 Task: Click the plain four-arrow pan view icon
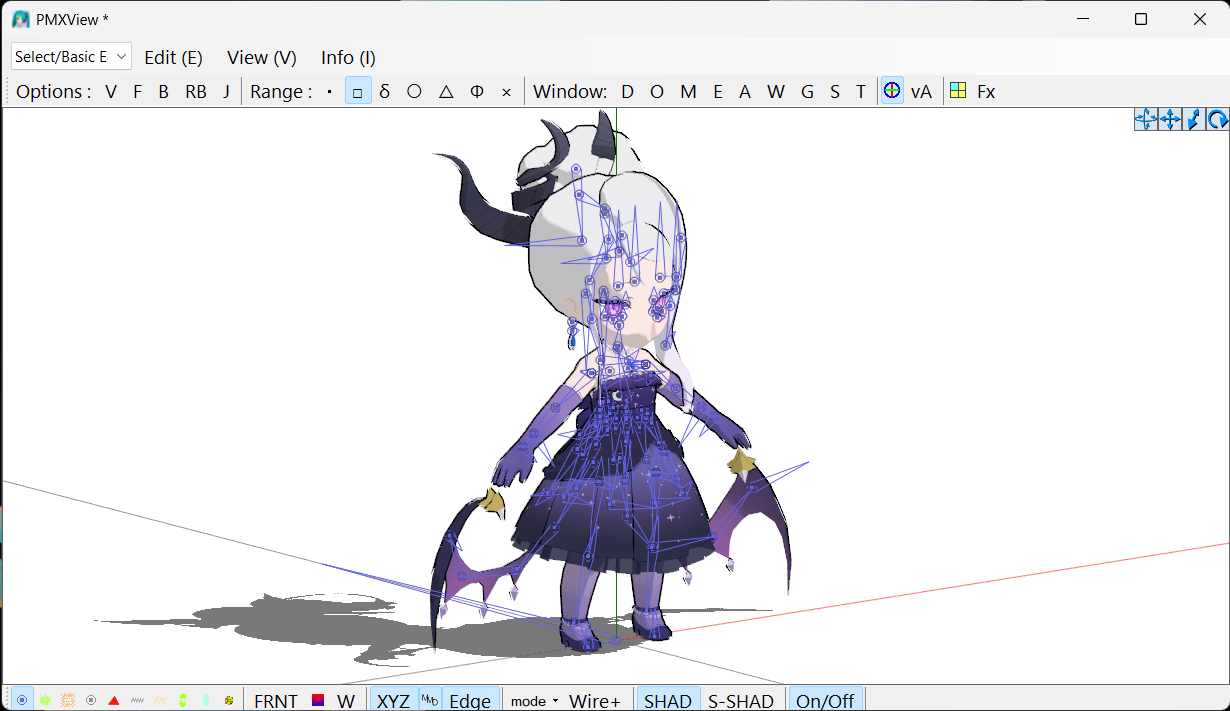(1170, 120)
